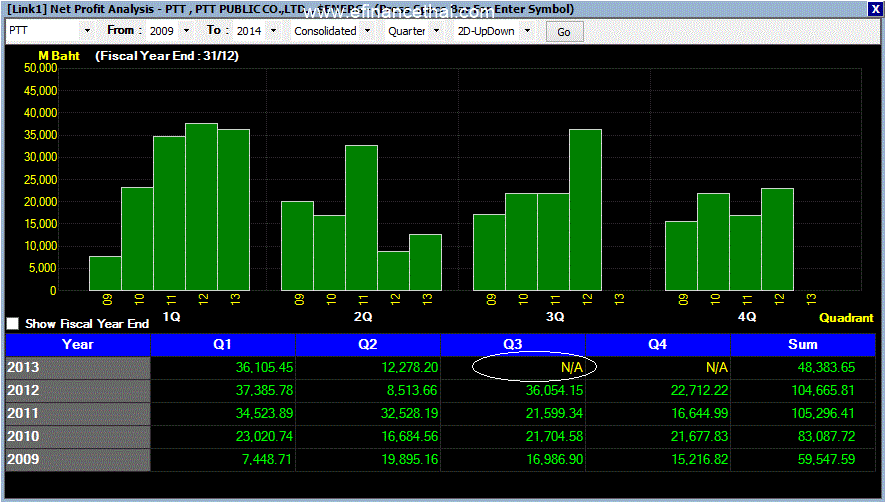Click the 83,087.72 sum cell
Image resolution: width=886 pixels, height=503 pixels.
(803, 437)
